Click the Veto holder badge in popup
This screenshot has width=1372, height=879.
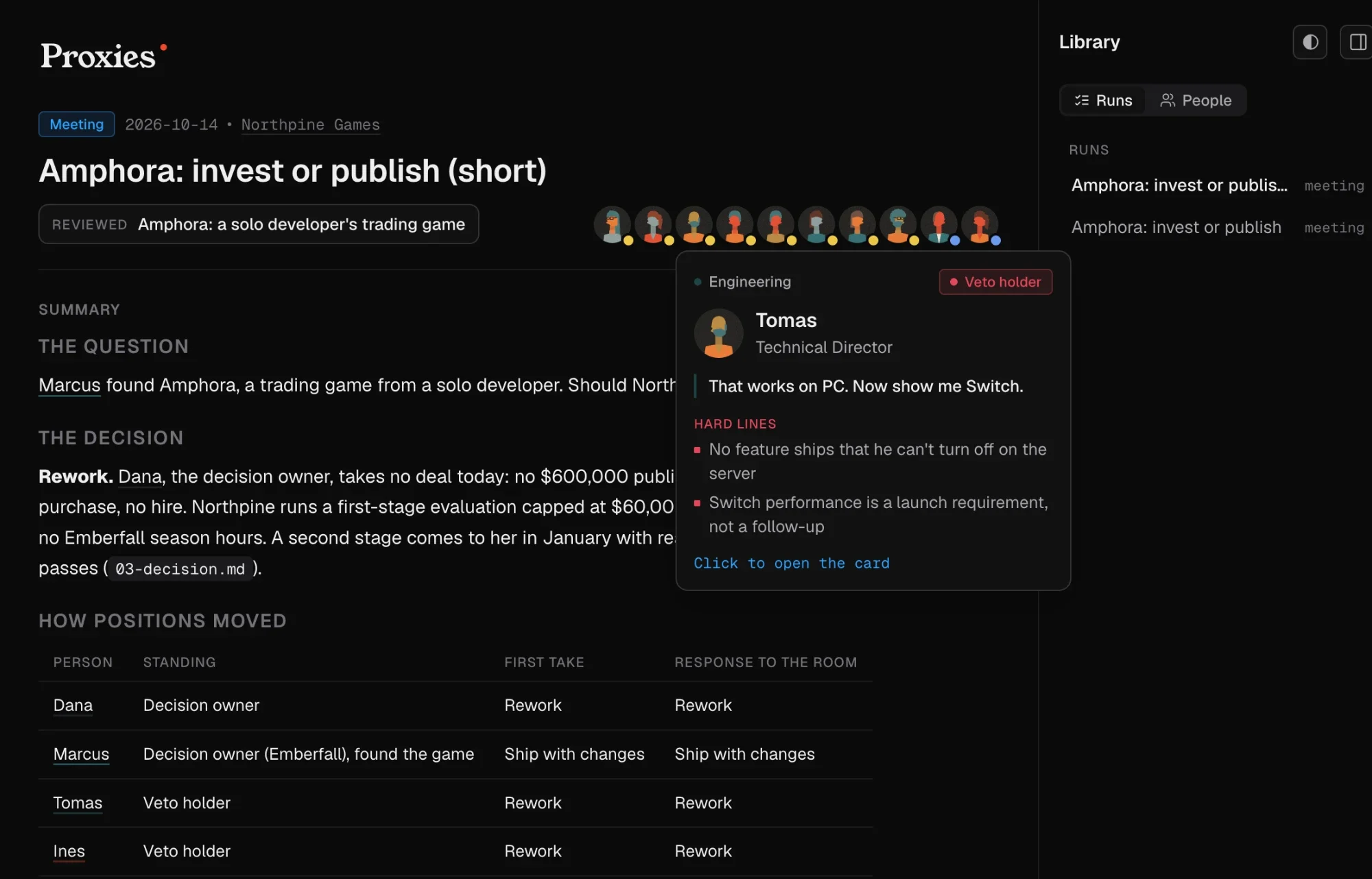(995, 282)
